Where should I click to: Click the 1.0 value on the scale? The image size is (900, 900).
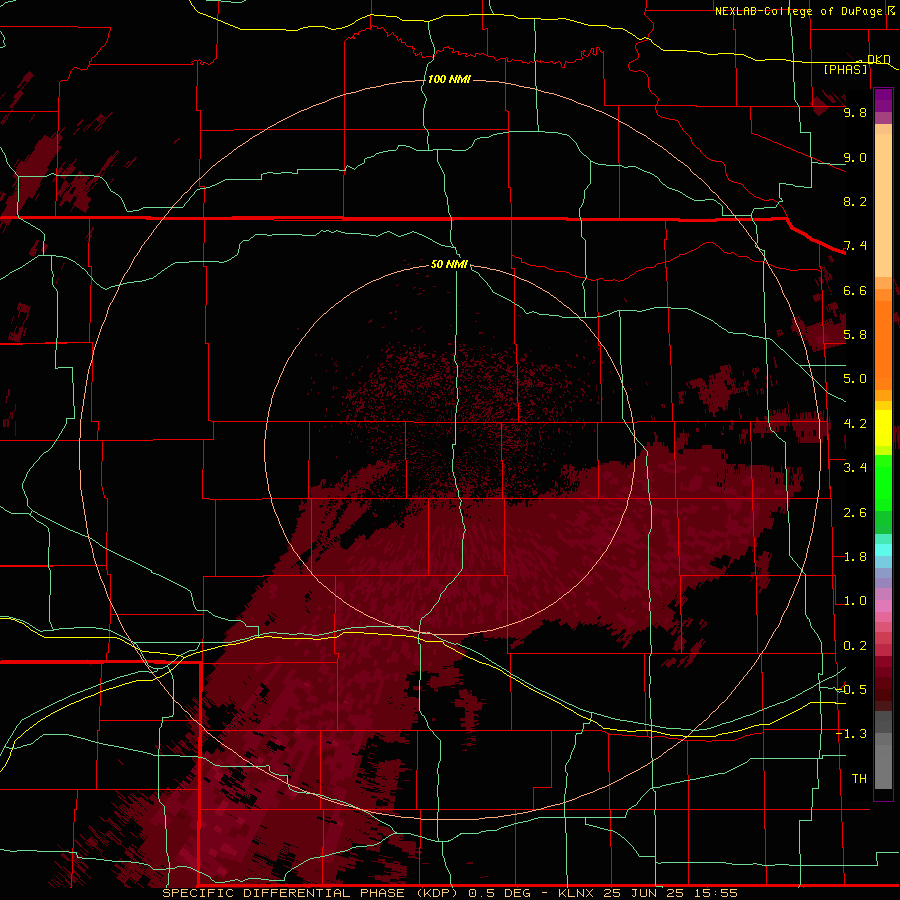pyautogui.click(x=855, y=601)
